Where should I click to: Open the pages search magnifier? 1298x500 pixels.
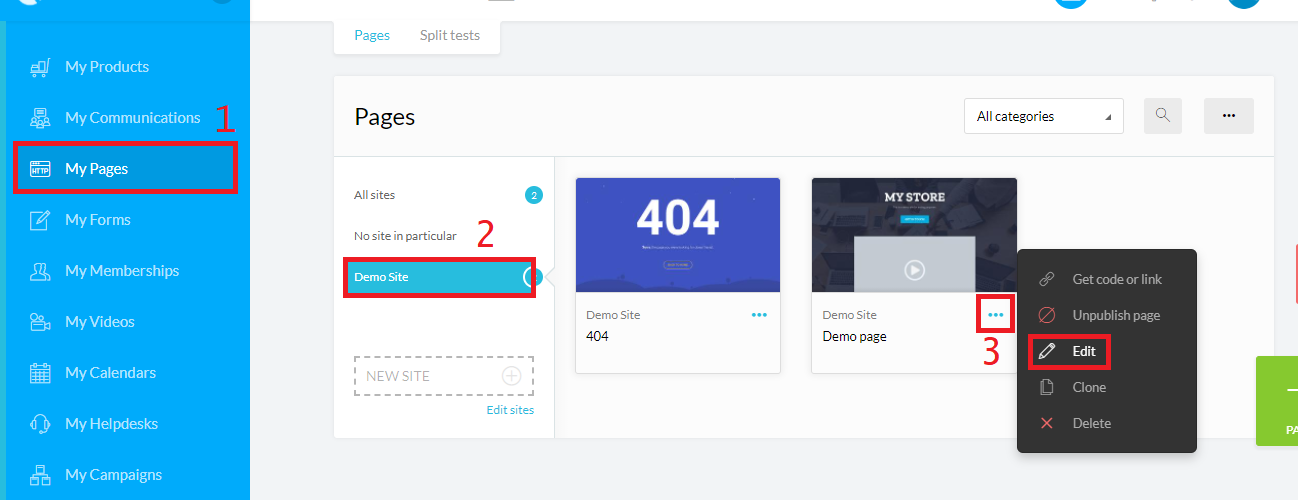coord(1163,115)
